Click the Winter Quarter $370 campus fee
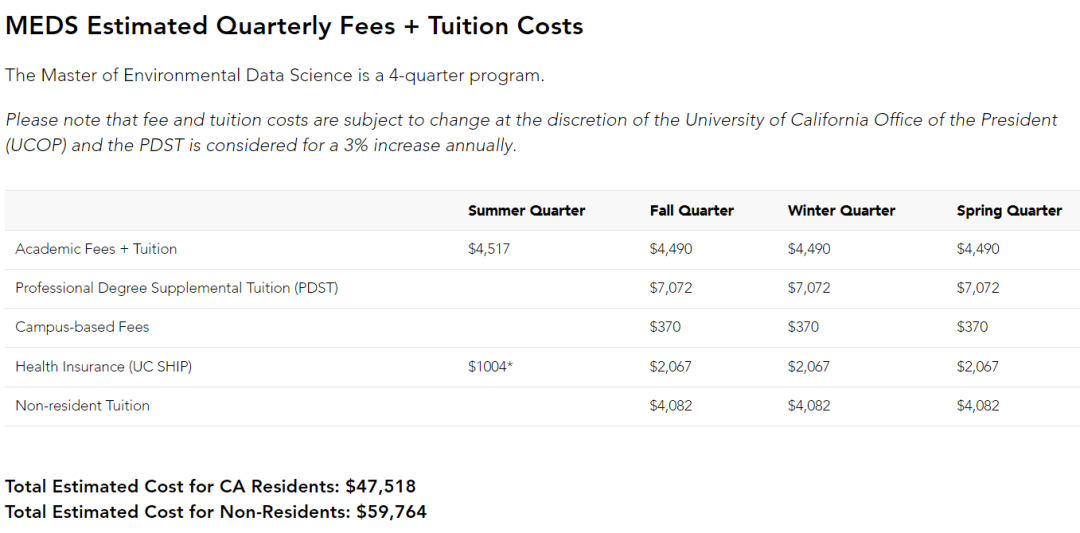The width and height of the screenshot is (1080, 533). click(x=803, y=327)
